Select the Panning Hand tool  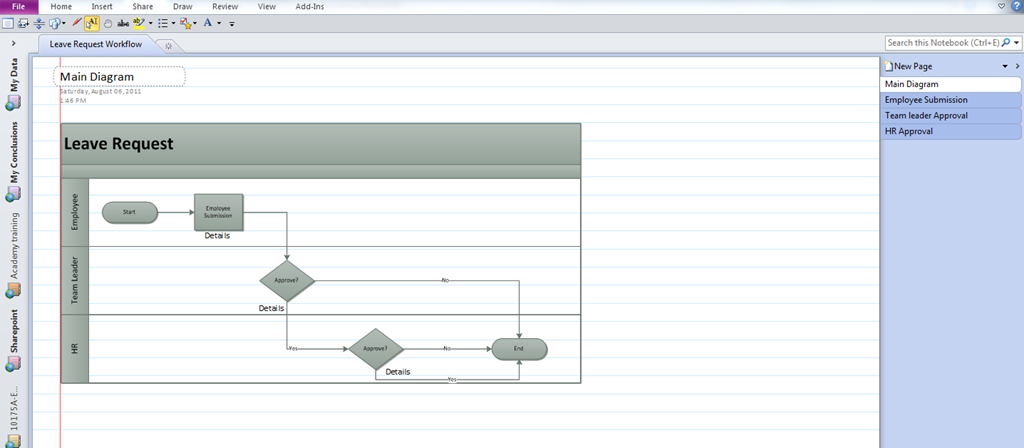pos(107,22)
